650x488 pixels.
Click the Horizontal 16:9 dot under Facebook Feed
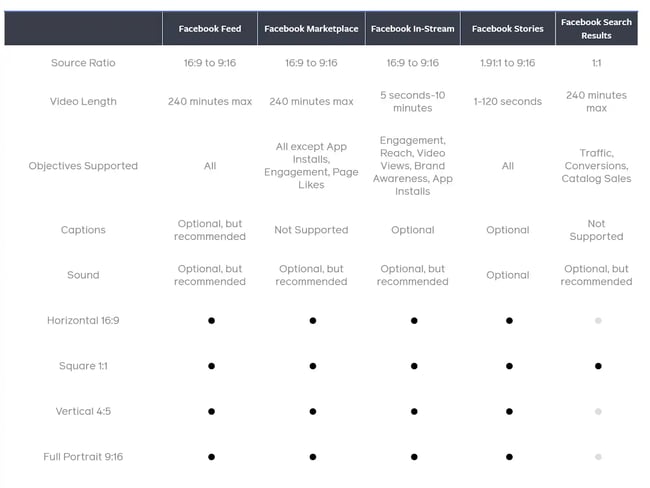coord(211,320)
